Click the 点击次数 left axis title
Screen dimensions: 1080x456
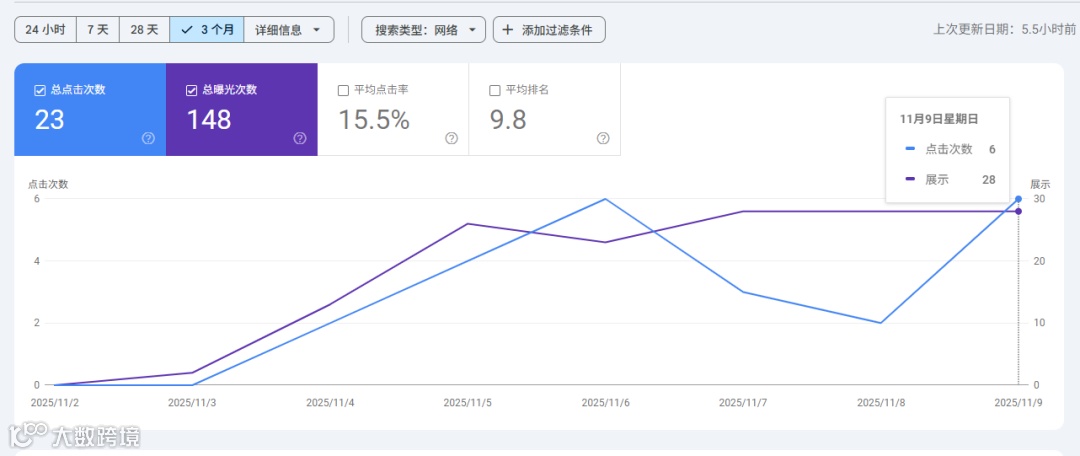(x=48, y=184)
